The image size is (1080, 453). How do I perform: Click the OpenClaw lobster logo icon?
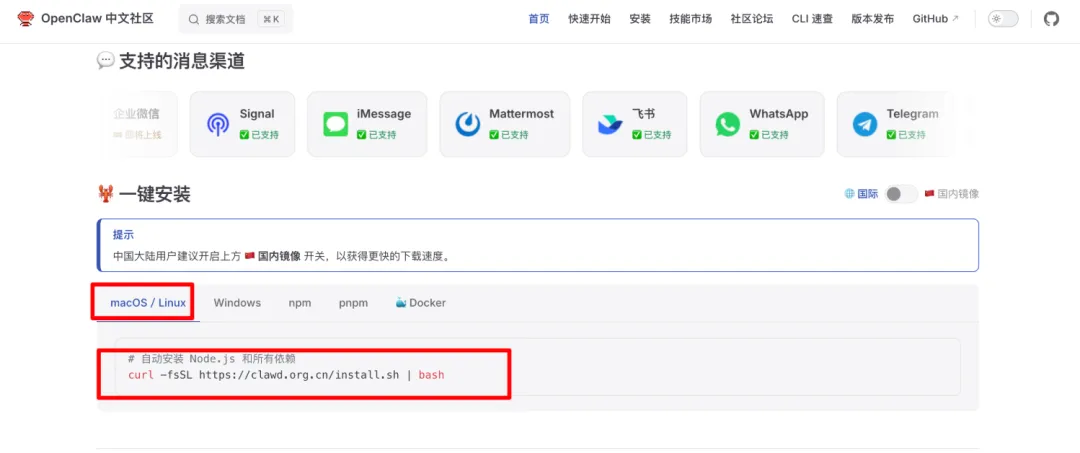point(26,19)
